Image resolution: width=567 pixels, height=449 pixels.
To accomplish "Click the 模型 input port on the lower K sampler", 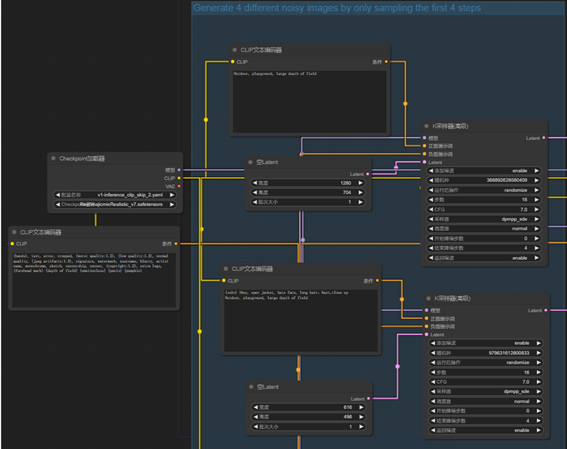I will click(427, 310).
